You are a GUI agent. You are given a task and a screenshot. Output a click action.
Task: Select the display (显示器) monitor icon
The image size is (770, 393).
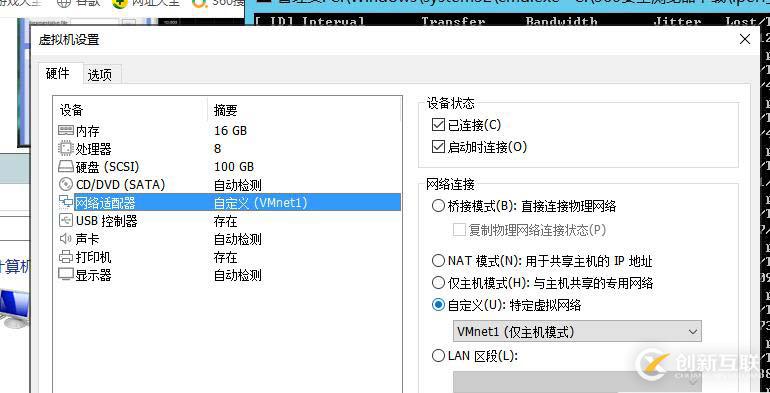(x=65, y=274)
